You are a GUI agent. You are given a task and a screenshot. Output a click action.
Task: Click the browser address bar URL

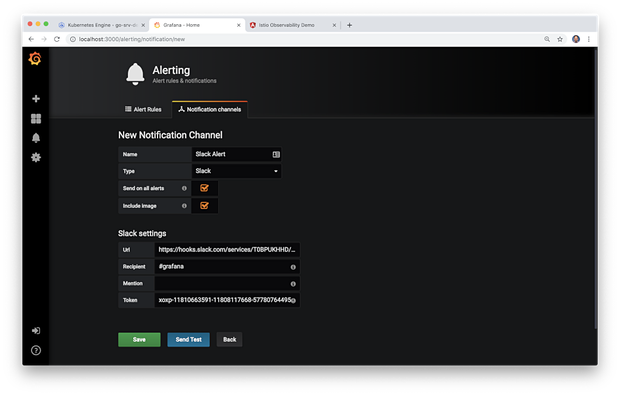[132, 39]
